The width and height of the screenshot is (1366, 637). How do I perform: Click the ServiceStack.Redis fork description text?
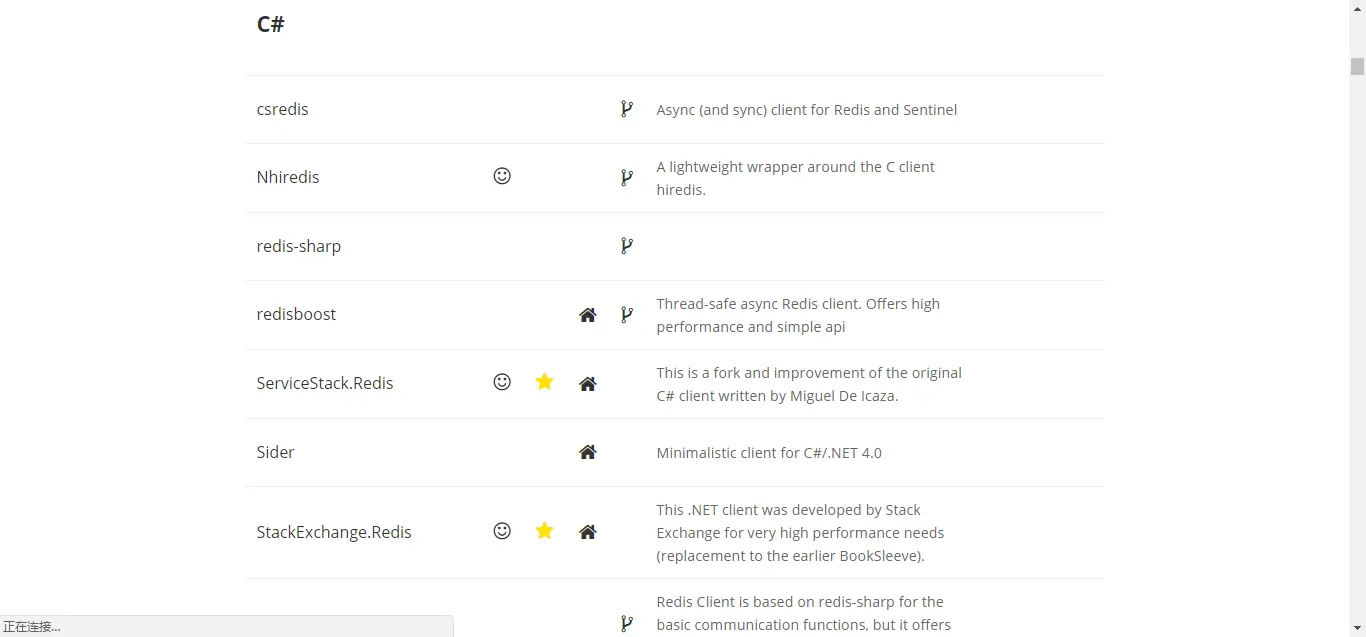(809, 384)
